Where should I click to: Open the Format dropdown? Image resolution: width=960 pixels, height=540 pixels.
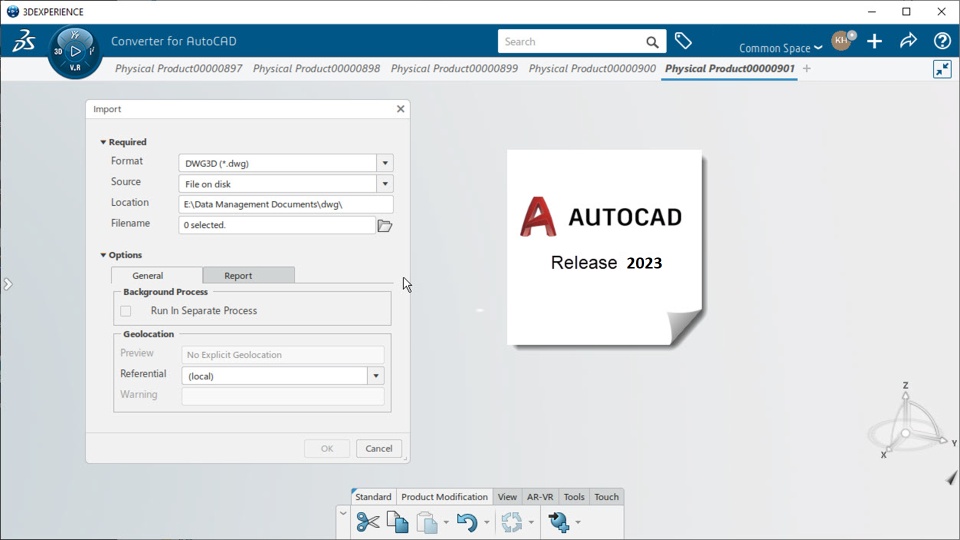coord(385,163)
